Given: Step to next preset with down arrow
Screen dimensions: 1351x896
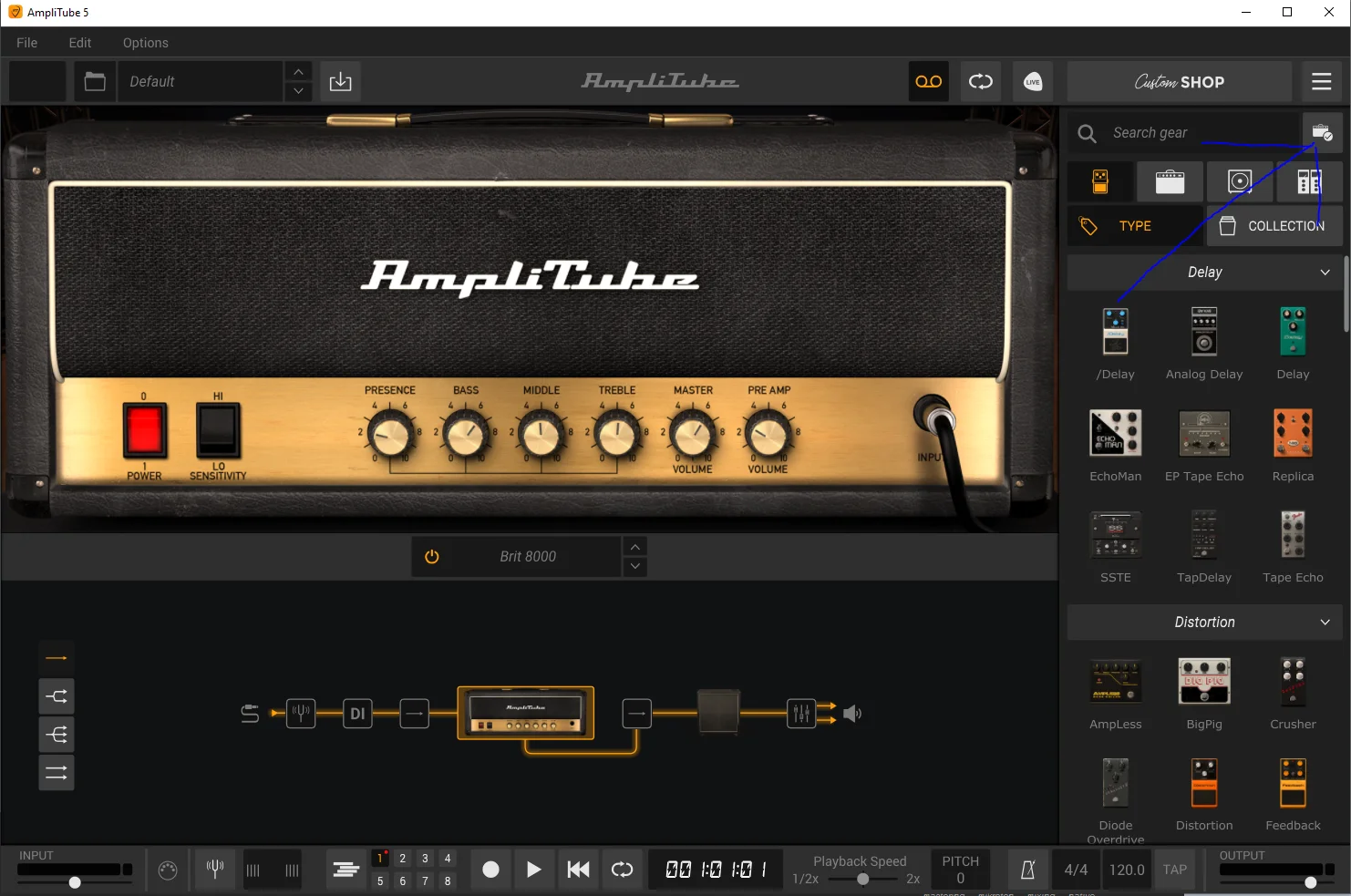Looking at the screenshot, I should coord(298,92).
